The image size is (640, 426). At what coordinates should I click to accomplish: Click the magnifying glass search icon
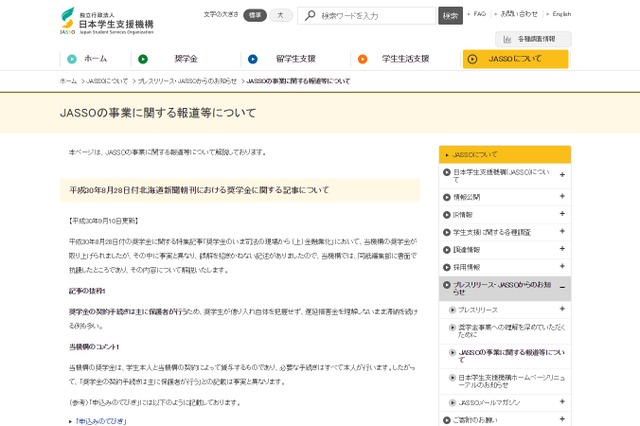(x=310, y=16)
